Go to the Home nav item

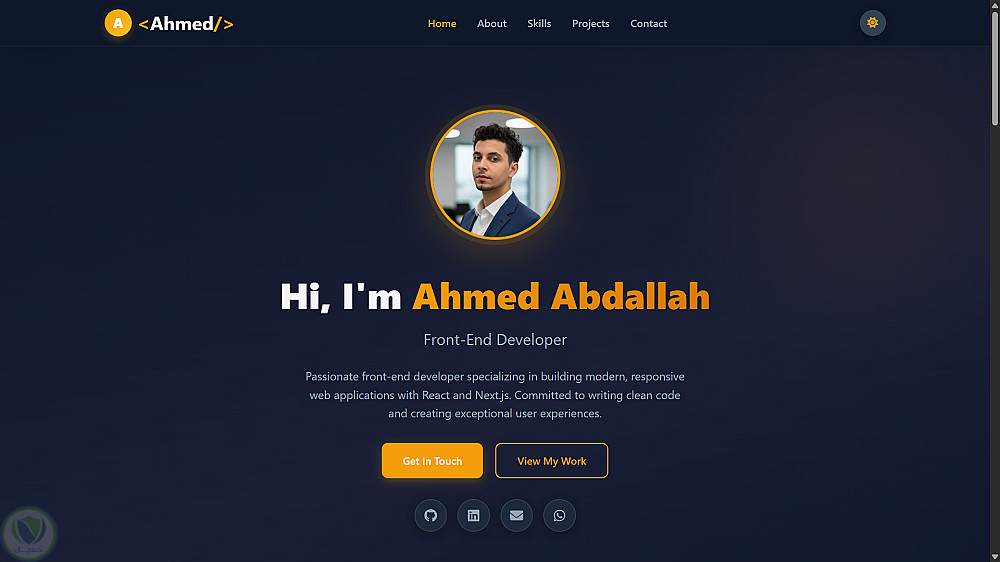pyautogui.click(x=442, y=24)
